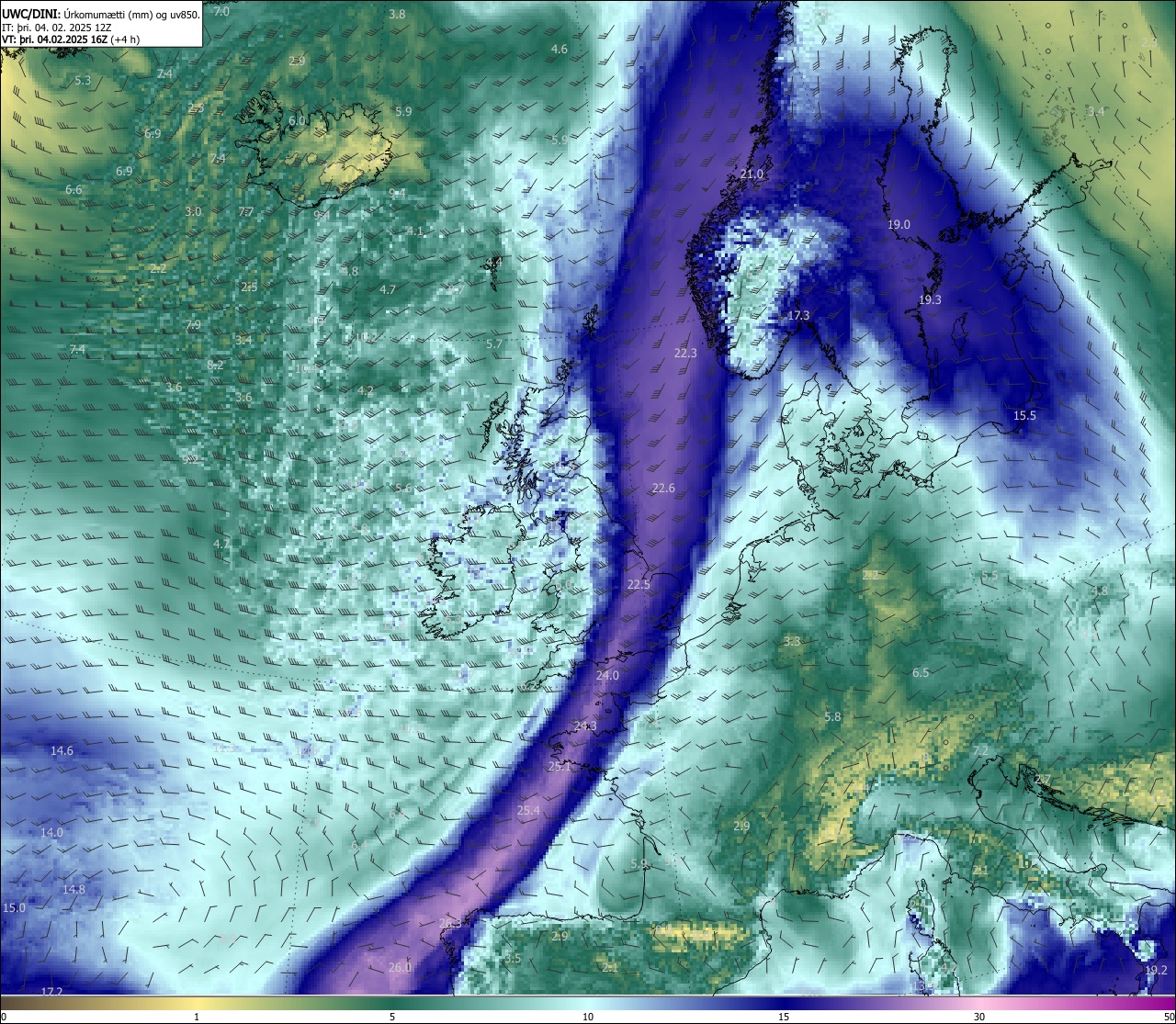Click the 2.7 value near the Adriatic
The width and height of the screenshot is (1176, 1024).
point(1043,779)
